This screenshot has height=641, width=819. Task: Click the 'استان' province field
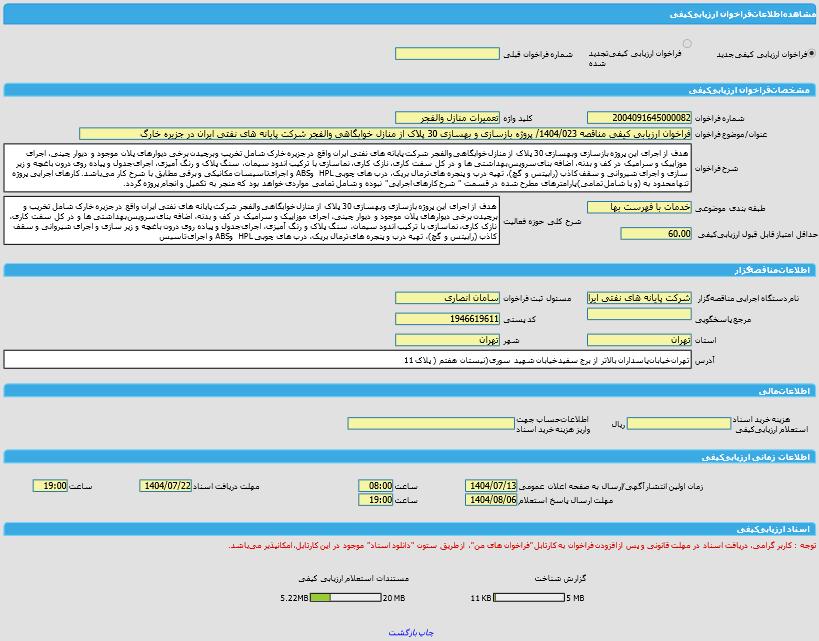pos(638,340)
